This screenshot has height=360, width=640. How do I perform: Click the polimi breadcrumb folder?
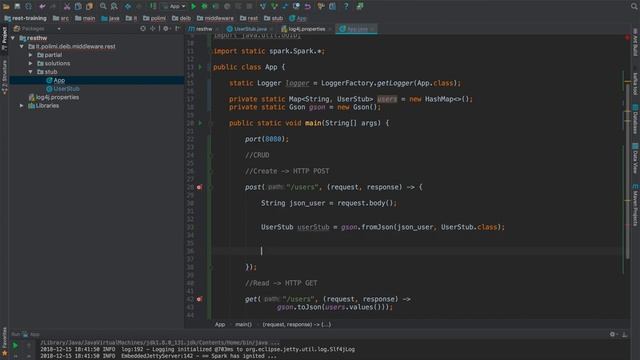pyautogui.click(x=155, y=18)
